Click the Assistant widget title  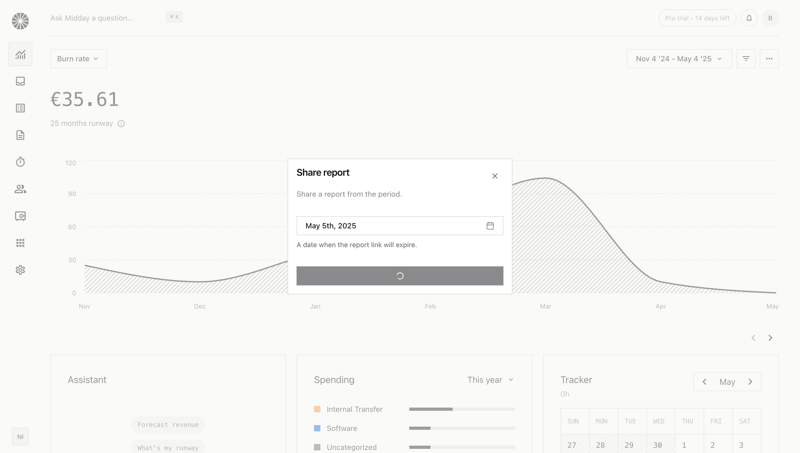pyautogui.click(x=87, y=380)
